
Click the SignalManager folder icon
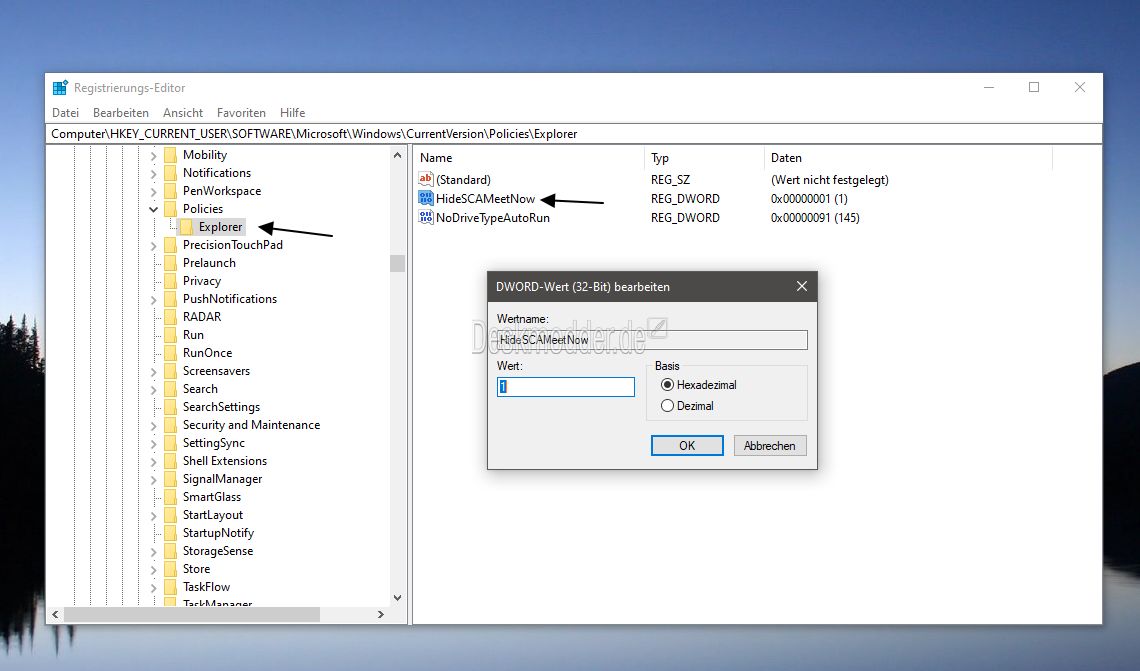point(170,479)
